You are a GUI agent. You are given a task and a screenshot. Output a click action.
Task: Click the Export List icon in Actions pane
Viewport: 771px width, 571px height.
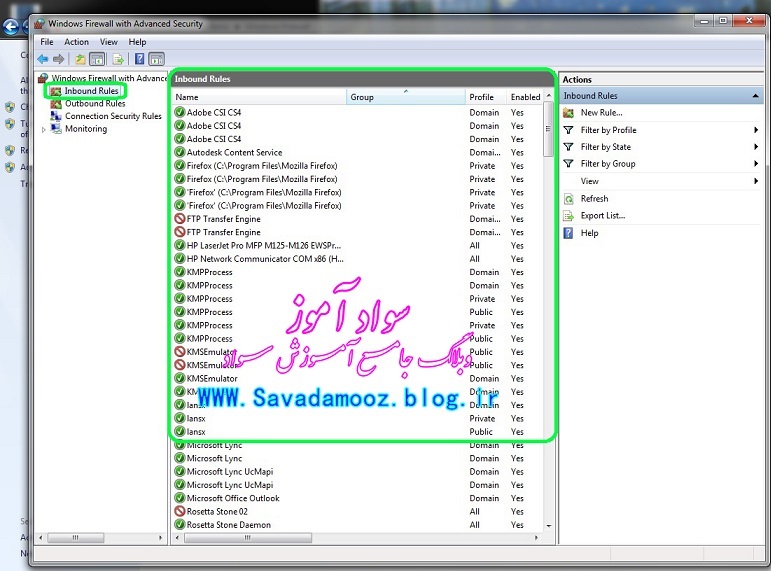pyautogui.click(x=568, y=216)
